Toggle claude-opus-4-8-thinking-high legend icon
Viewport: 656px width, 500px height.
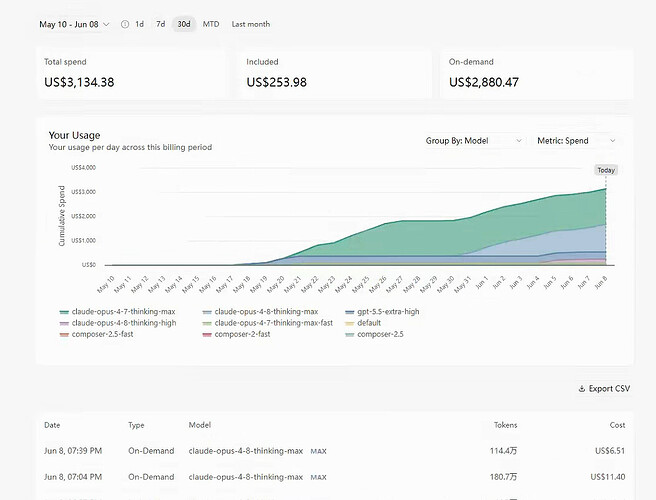(64, 323)
